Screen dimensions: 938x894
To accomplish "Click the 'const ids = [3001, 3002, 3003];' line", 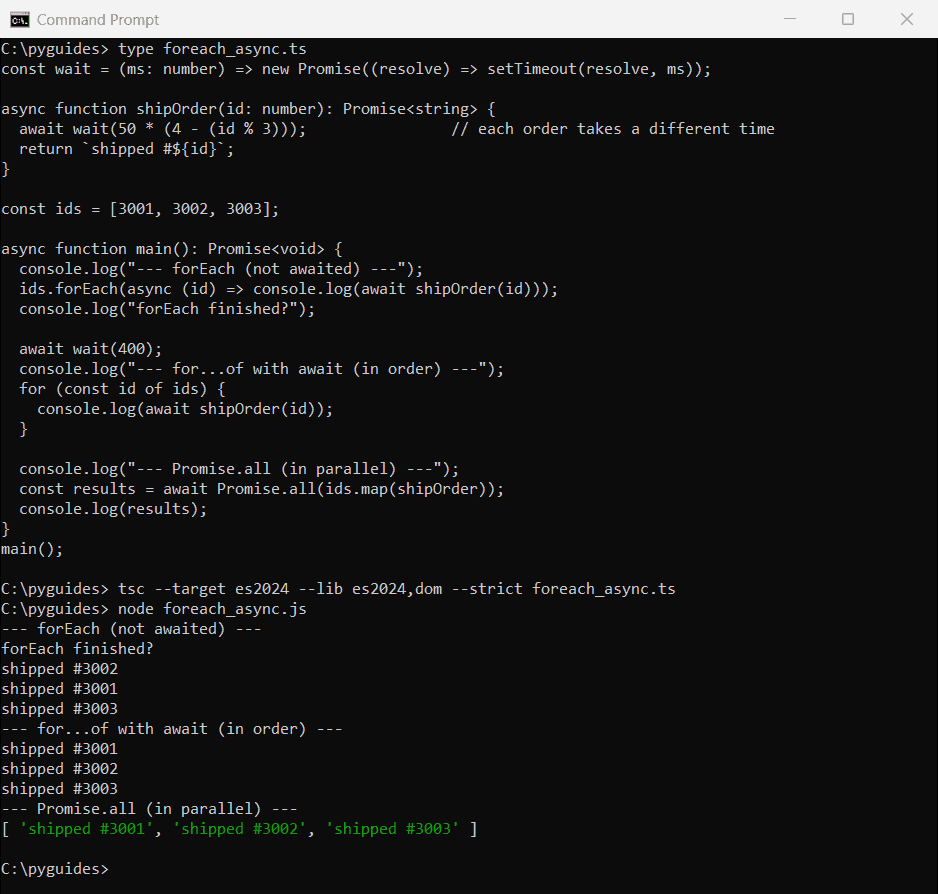I will [140, 209].
